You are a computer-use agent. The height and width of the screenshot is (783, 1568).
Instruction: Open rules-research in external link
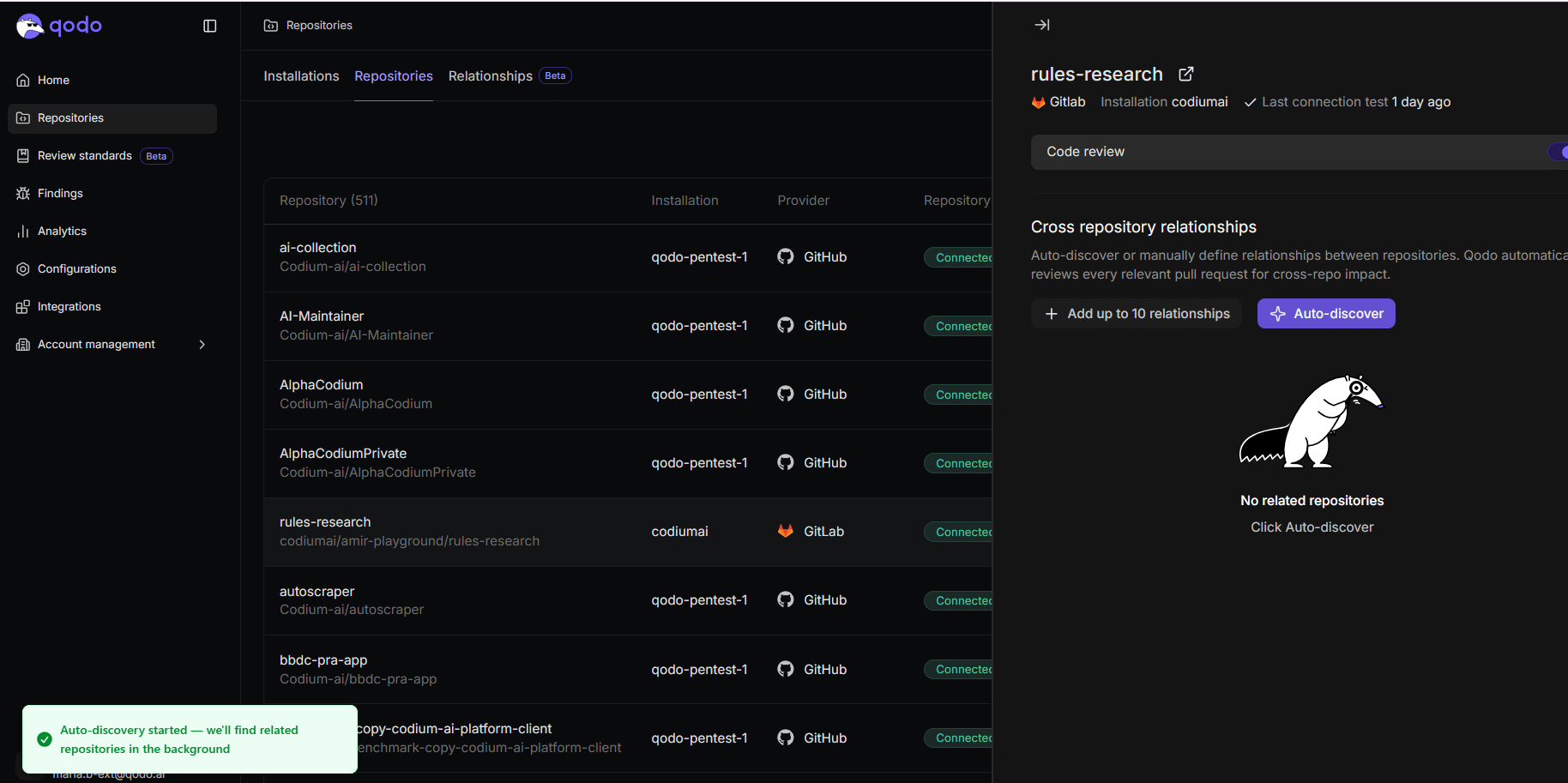tap(1186, 74)
